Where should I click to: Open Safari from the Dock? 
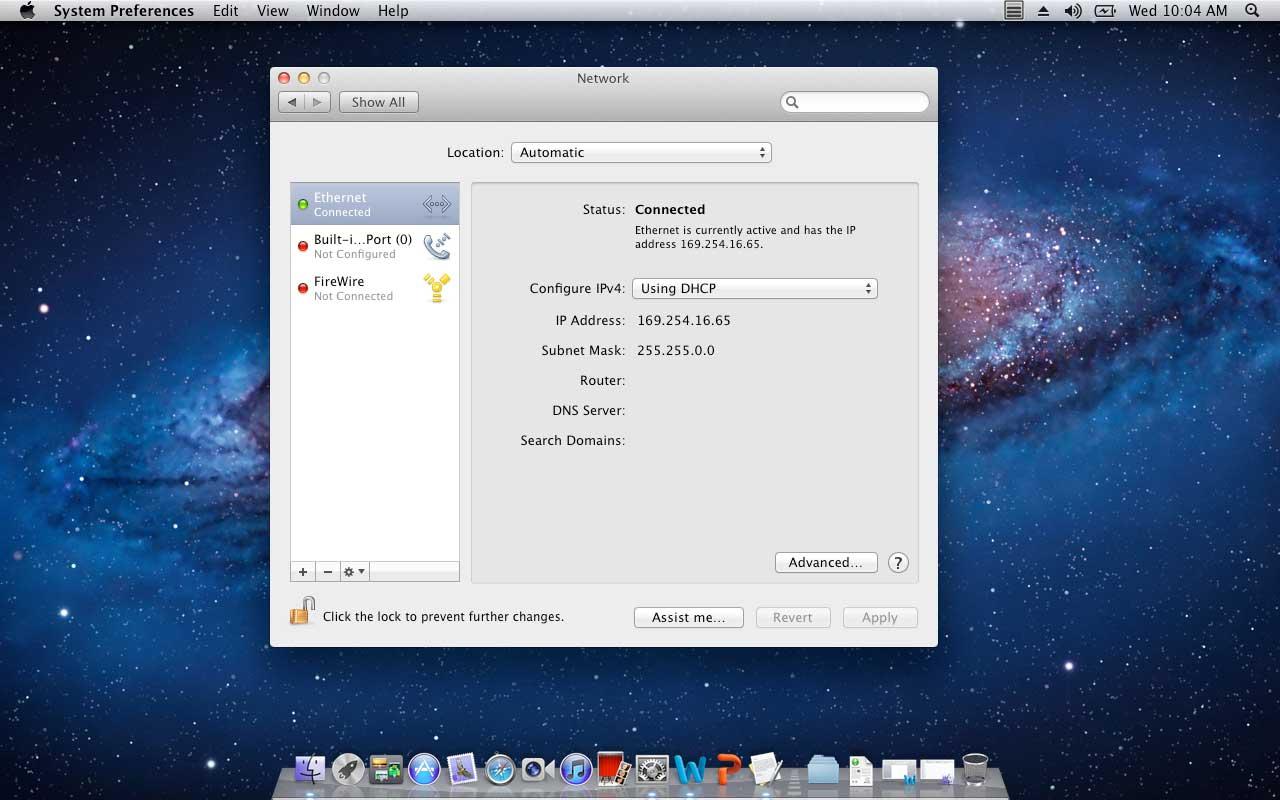499,769
